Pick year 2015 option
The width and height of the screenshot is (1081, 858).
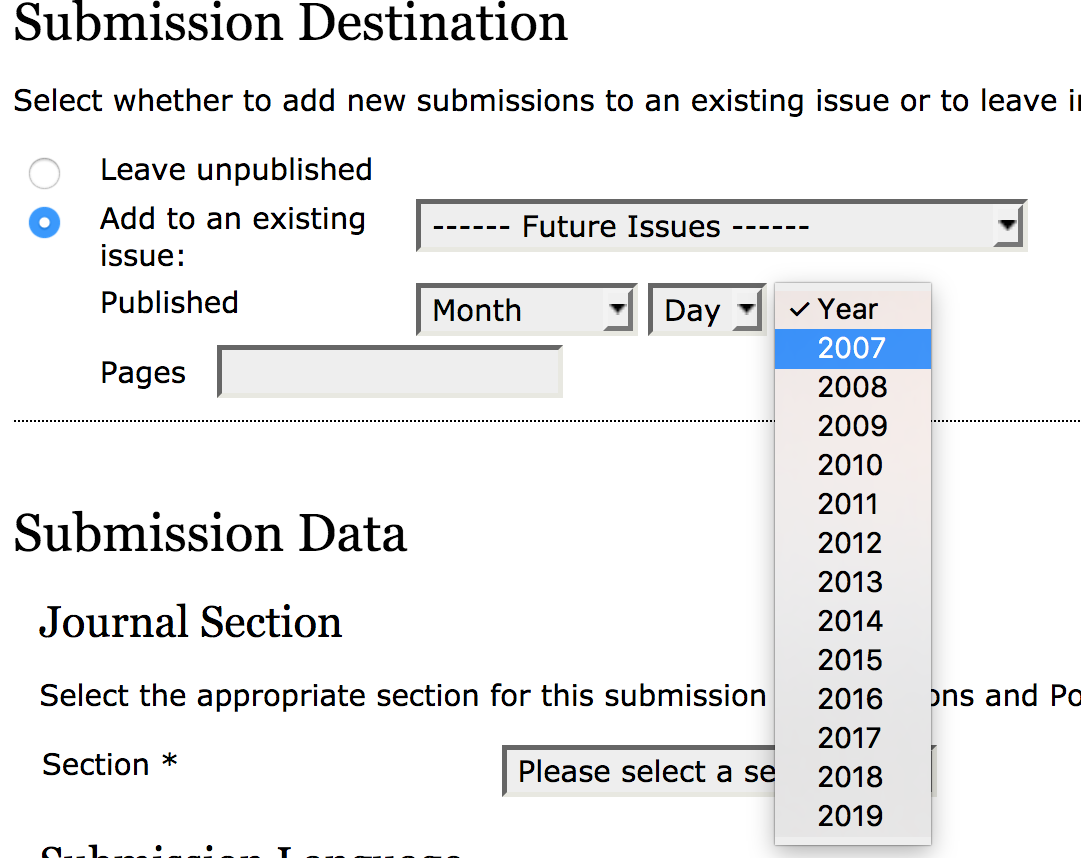(852, 660)
